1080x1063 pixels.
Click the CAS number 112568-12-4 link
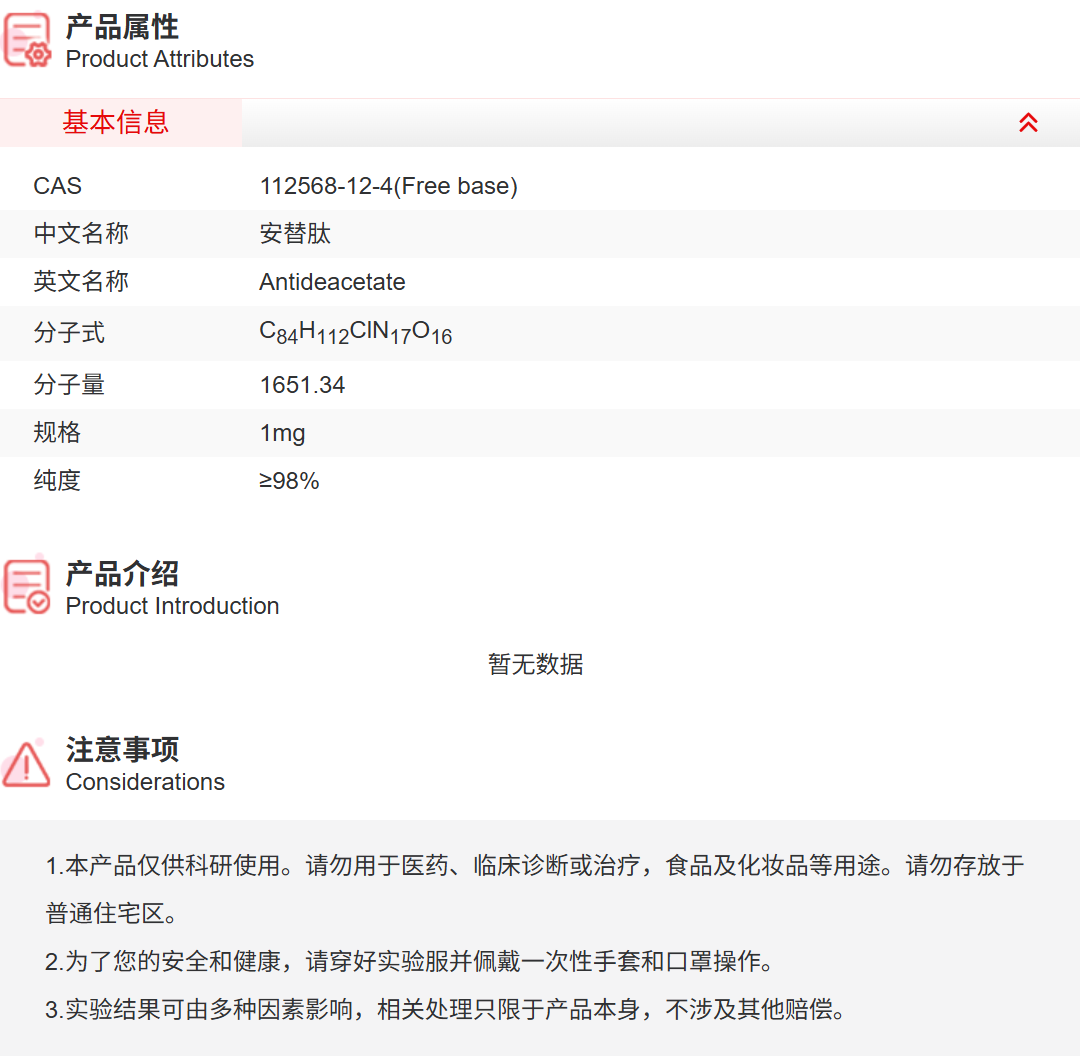pos(388,186)
